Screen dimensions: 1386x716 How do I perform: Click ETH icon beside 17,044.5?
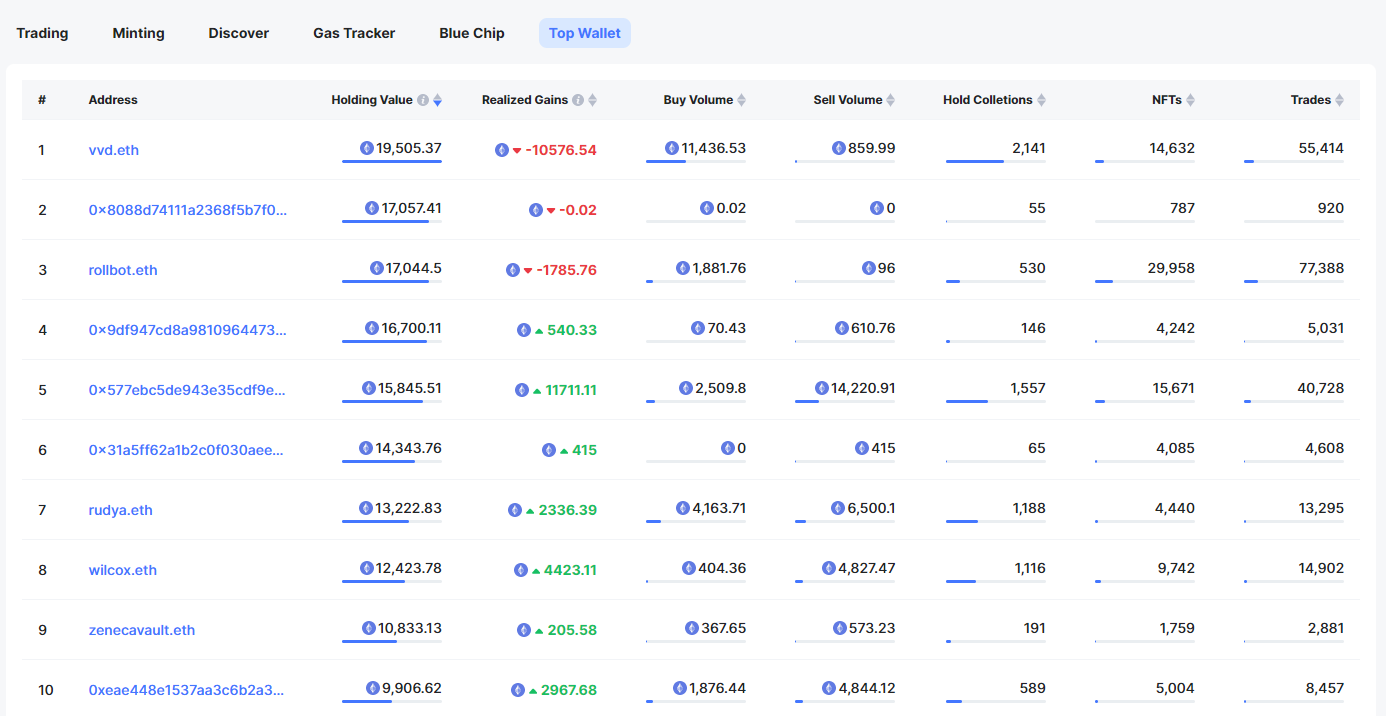[377, 268]
